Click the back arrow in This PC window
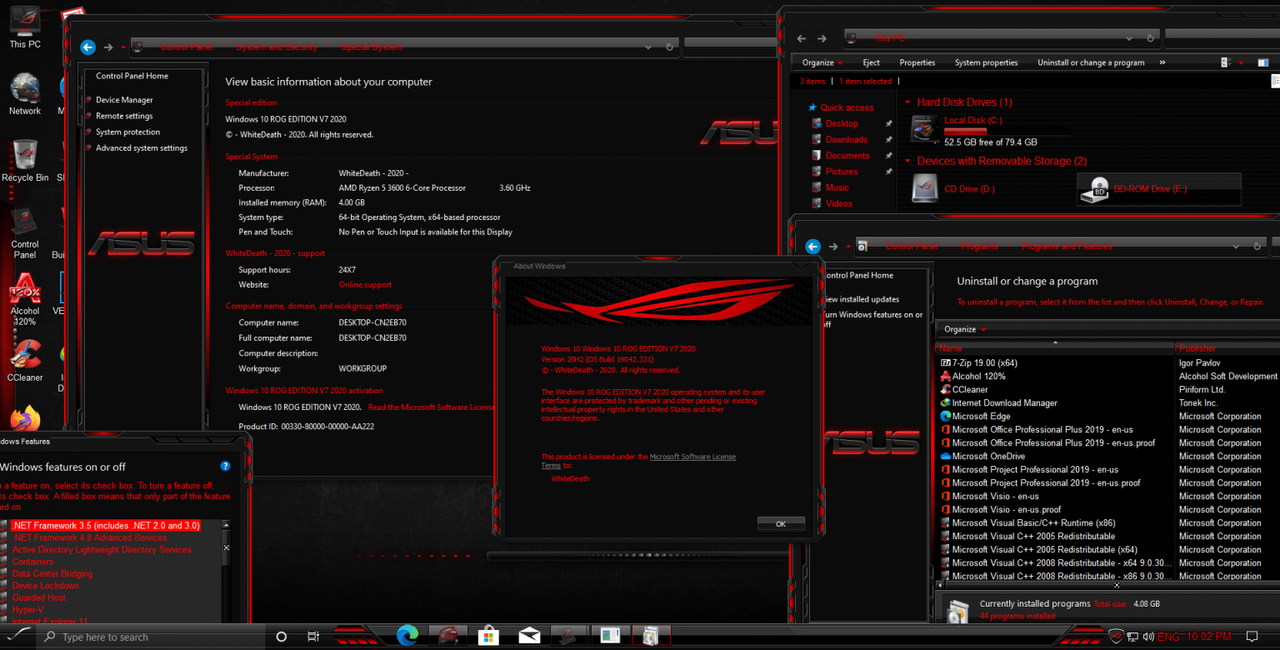 click(x=801, y=38)
